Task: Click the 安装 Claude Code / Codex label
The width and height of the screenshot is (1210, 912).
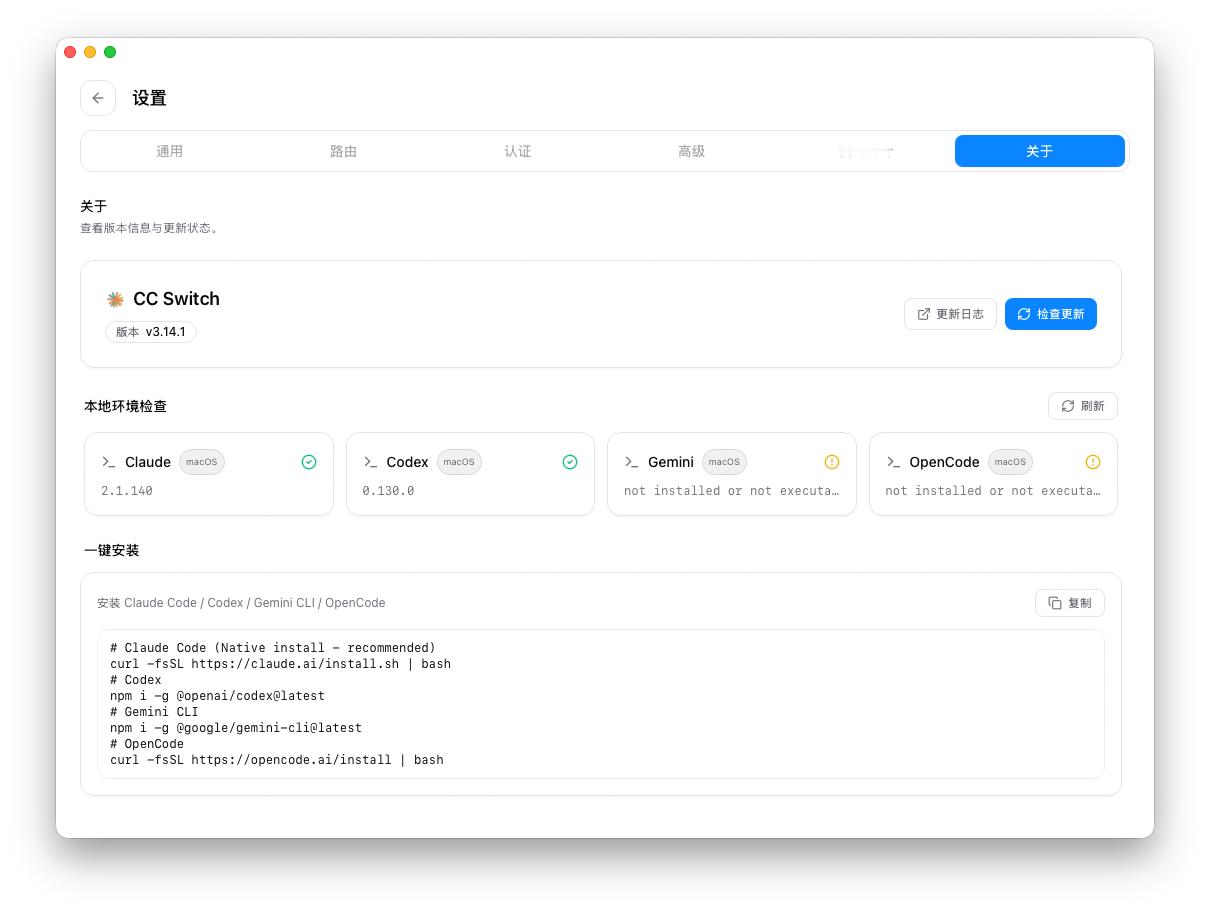Action: 241,603
